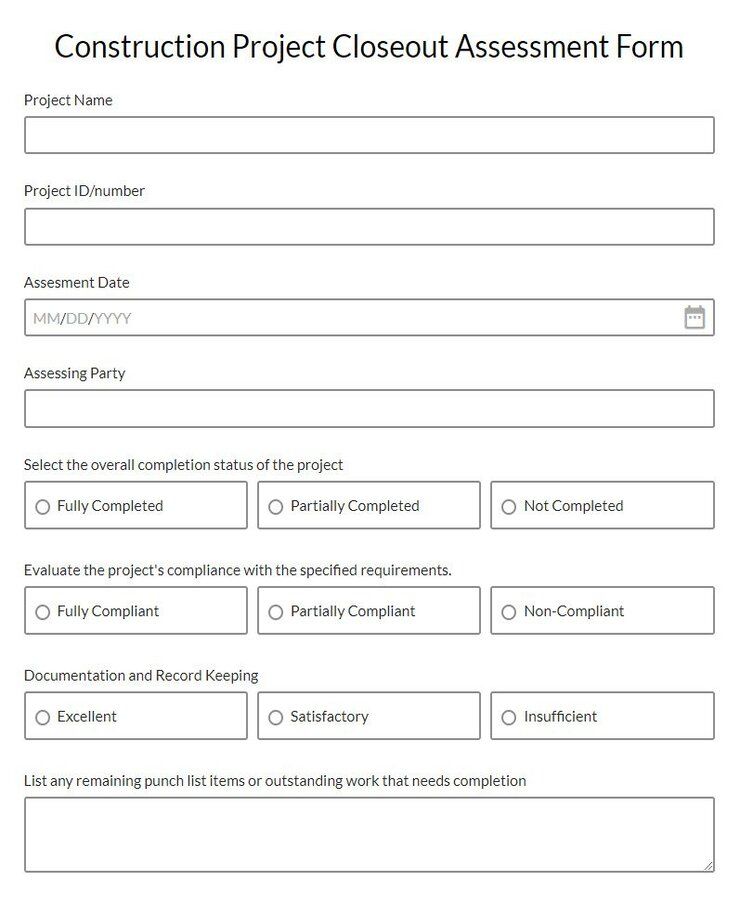Select Insufficient for Documentation and Record Keeping

[508, 716]
